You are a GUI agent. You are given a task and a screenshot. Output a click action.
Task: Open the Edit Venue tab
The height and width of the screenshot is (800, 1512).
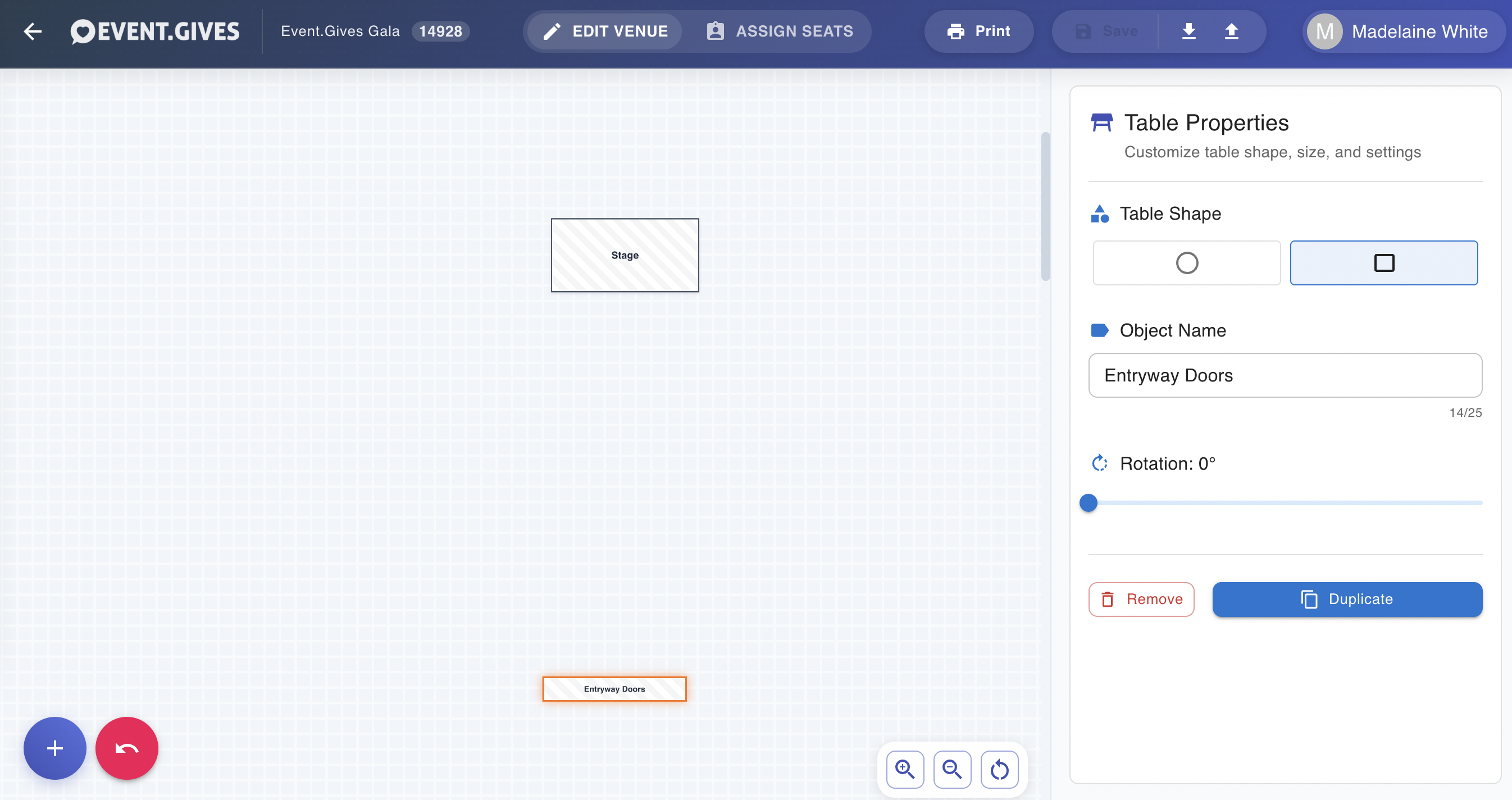point(605,31)
